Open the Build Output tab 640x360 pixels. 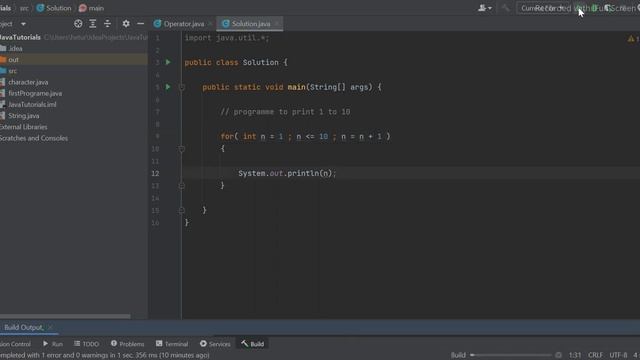point(23,327)
